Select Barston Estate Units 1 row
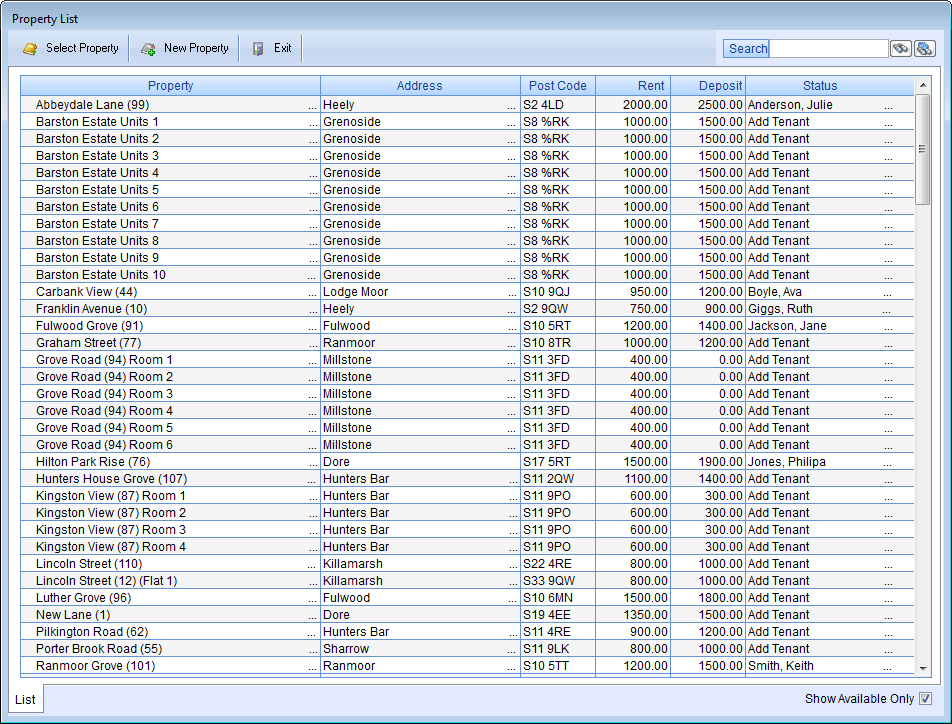Image resolution: width=952 pixels, height=724 pixels. (467, 121)
